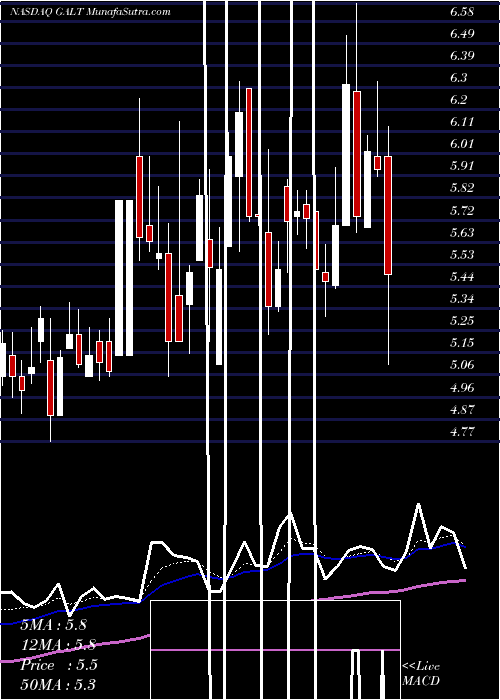Pick the 4.87 price axis value
Image resolution: width=500 pixels, height=700 pixels.
tap(462, 409)
